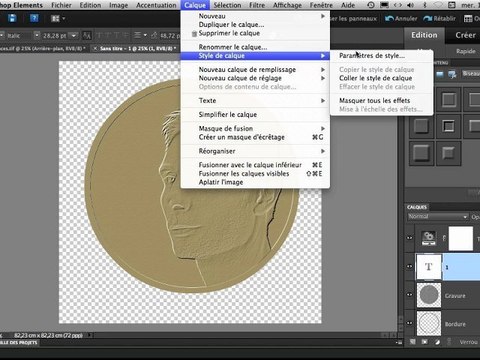Click the Save disk icon in toolbar
The image size is (480, 360).
click(x=12, y=18)
